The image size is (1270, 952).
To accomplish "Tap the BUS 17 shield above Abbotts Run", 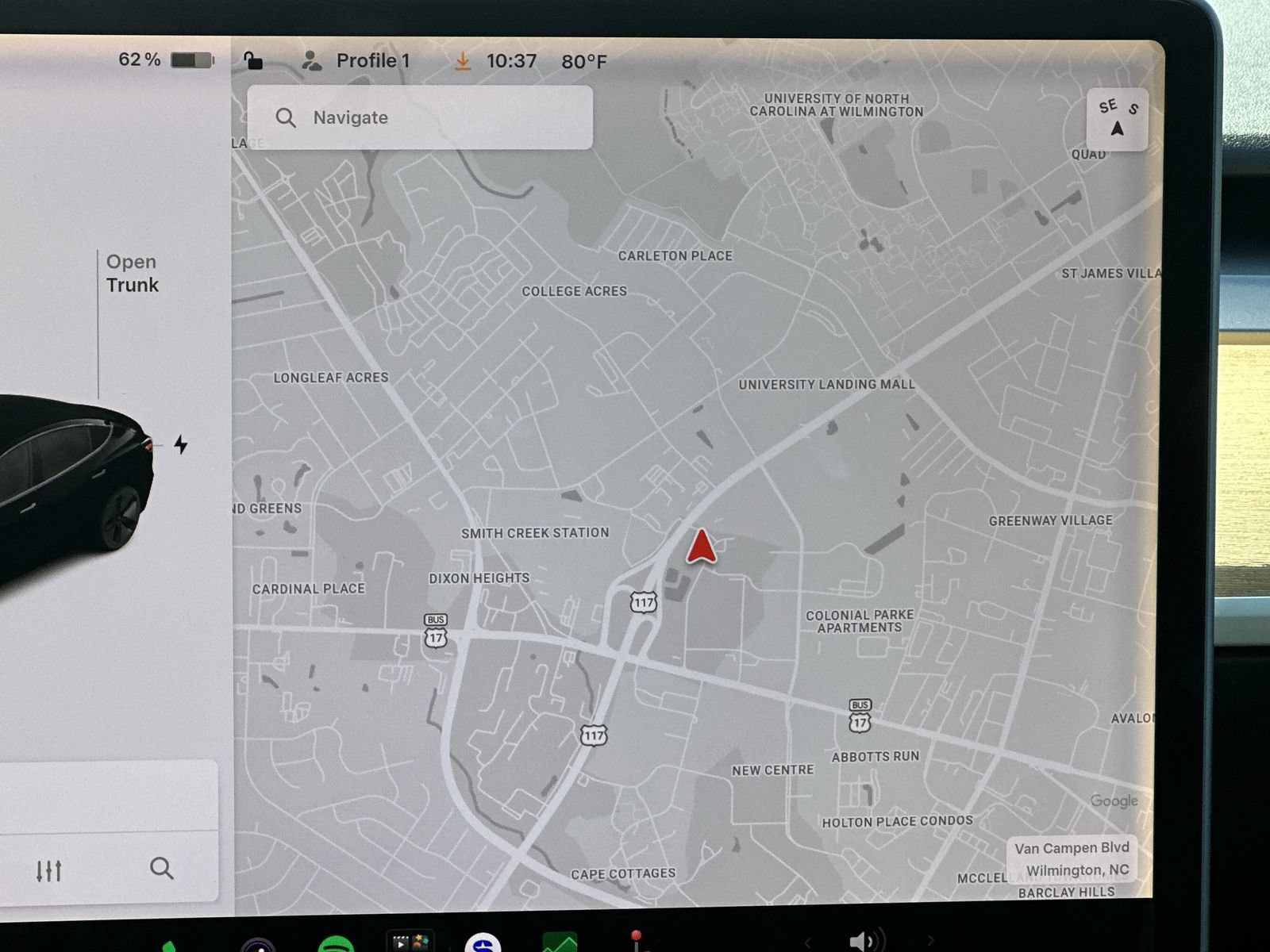I will [860, 716].
